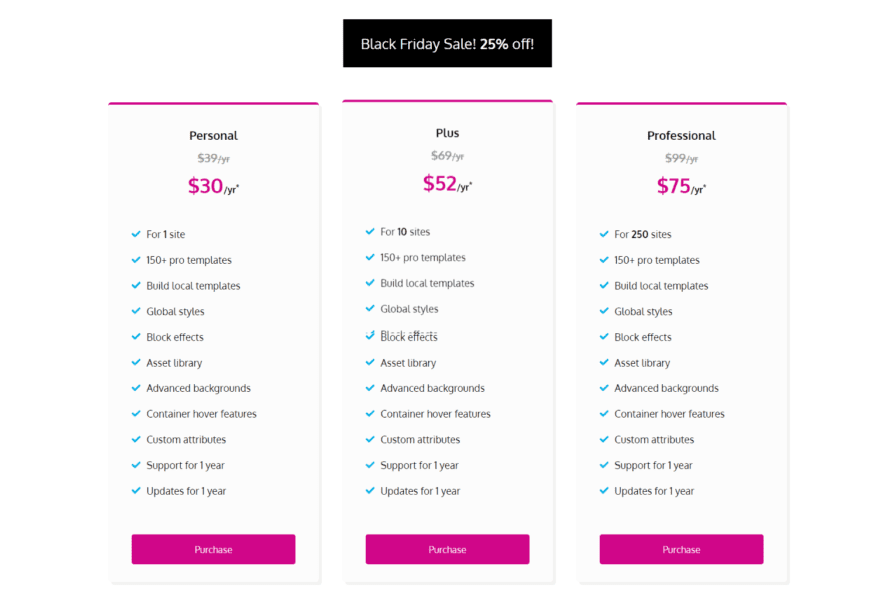887x600 pixels.
Task: Click the Purchase button under Personal plan
Action: (213, 549)
